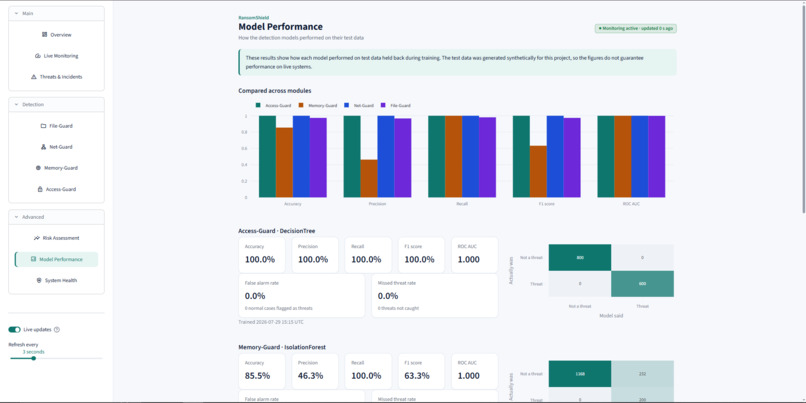This screenshot has height=403, width=806.
Task: Click 'Trained 2026-07-29 15:15 UTC' text
Action: pos(271,322)
